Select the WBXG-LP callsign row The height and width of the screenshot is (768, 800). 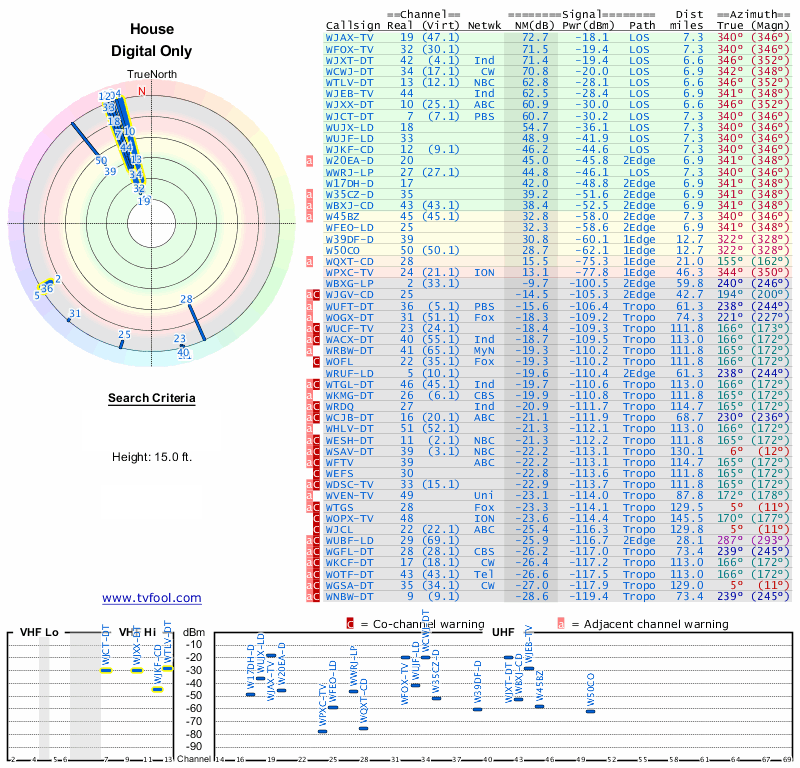(349, 284)
